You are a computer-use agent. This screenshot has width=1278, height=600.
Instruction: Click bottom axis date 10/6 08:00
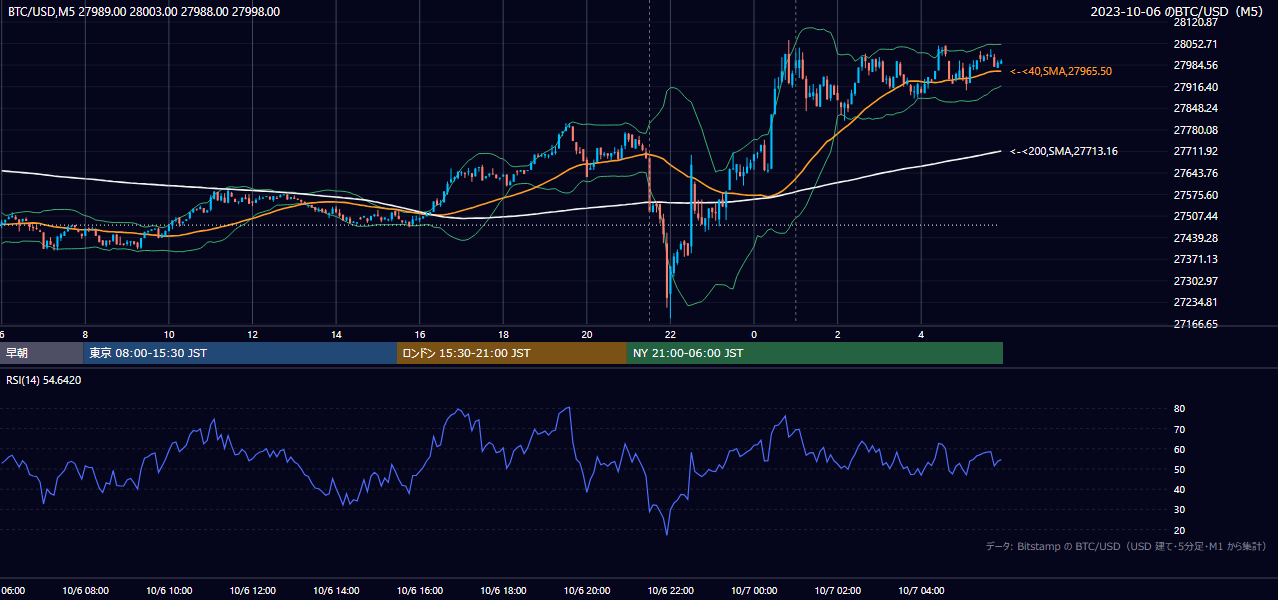tap(85, 591)
